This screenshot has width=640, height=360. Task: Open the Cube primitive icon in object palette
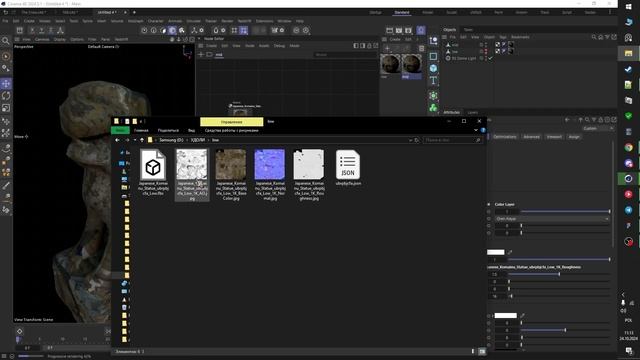[433, 68]
